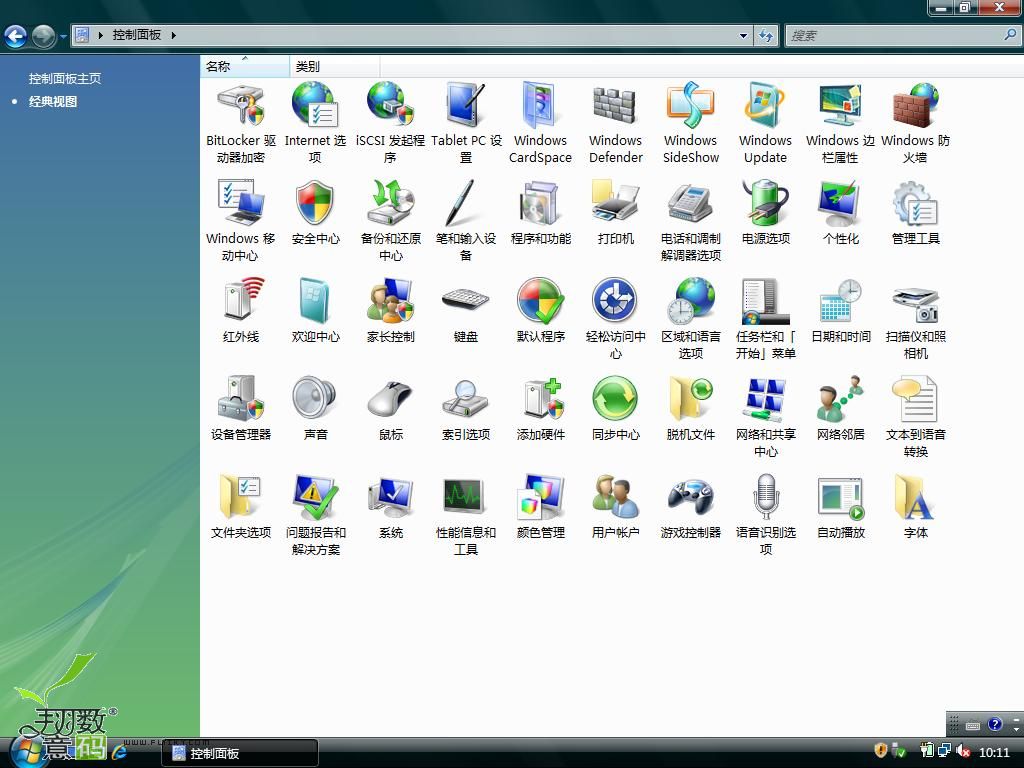Open 电源选项 icon
The height and width of the screenshot is (768, 1024).
click(765, 202)
